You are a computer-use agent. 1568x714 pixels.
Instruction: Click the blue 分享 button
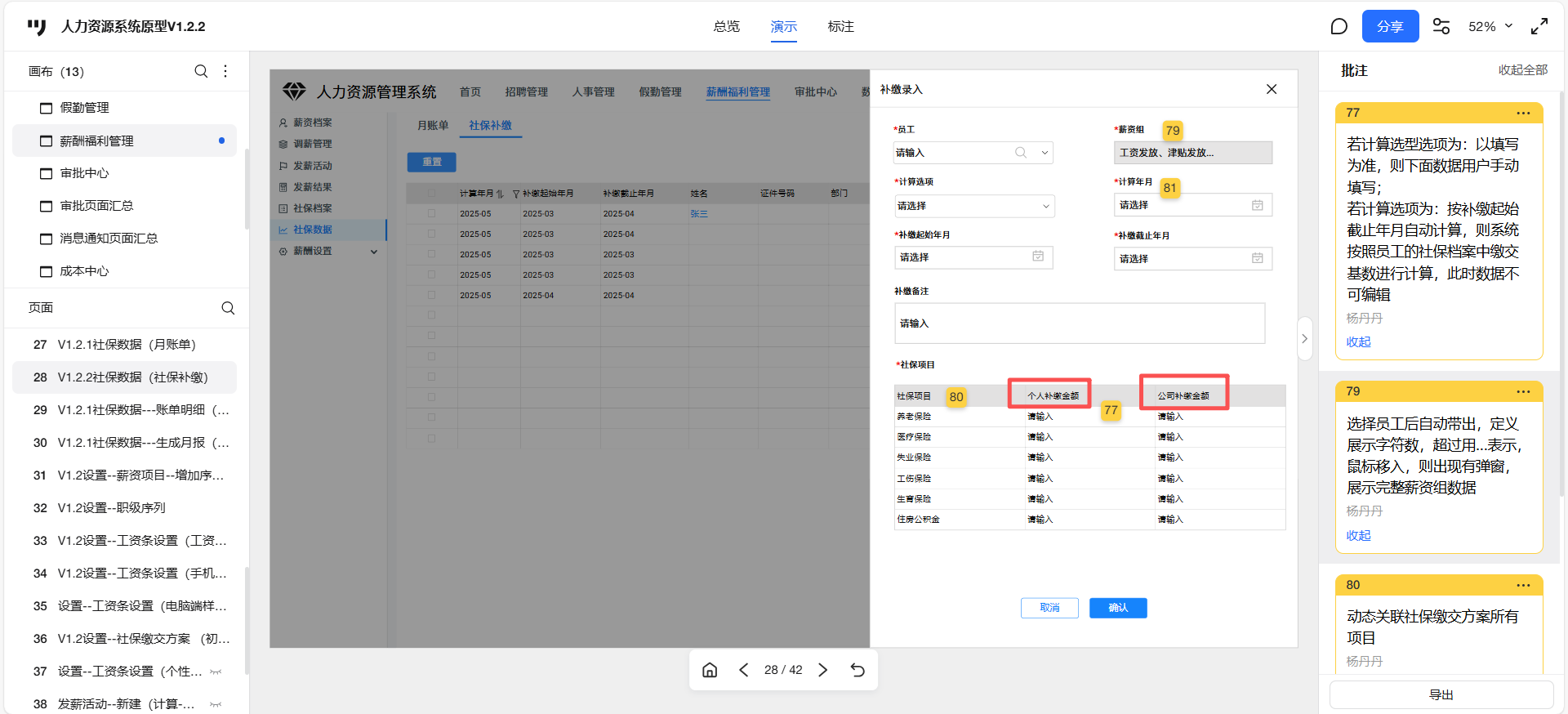coord(1390,27)
